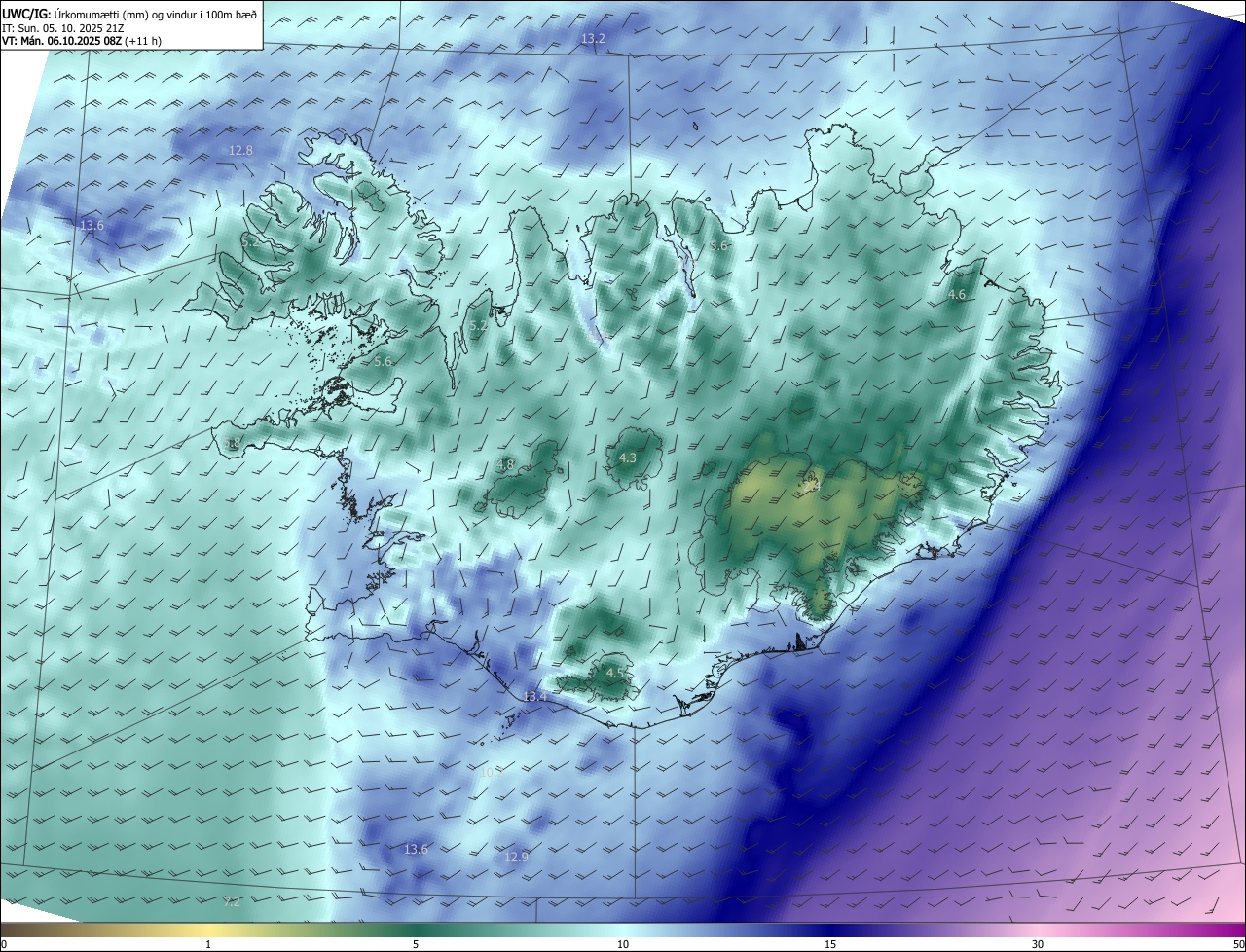
Task: Select the initial time "IT: Sun. 05. 10. 2025 21Z"
Action: pyautogui.click(x=62, y=29)
